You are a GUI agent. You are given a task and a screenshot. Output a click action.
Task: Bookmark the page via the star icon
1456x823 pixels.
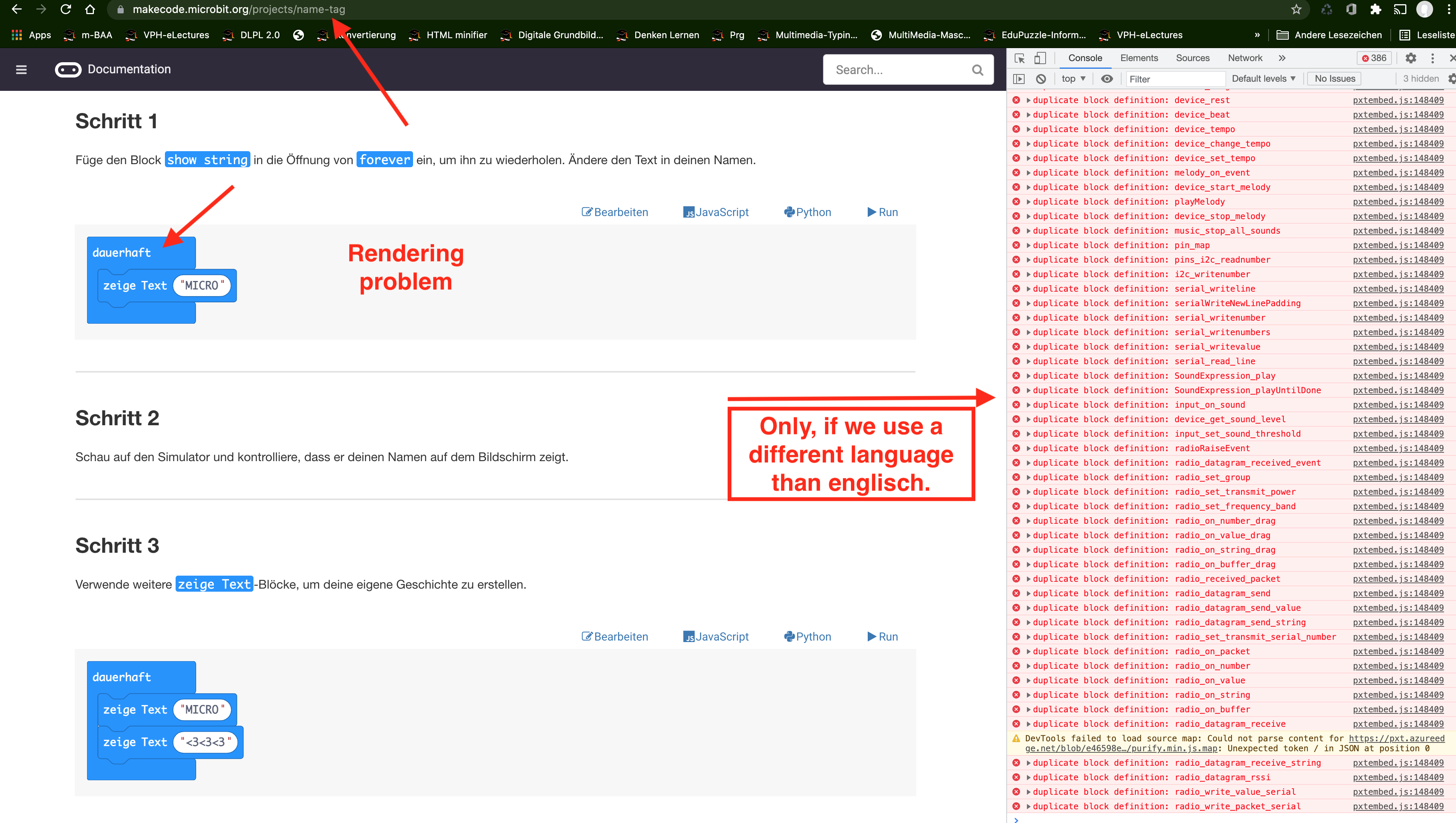pos(1296,10)
